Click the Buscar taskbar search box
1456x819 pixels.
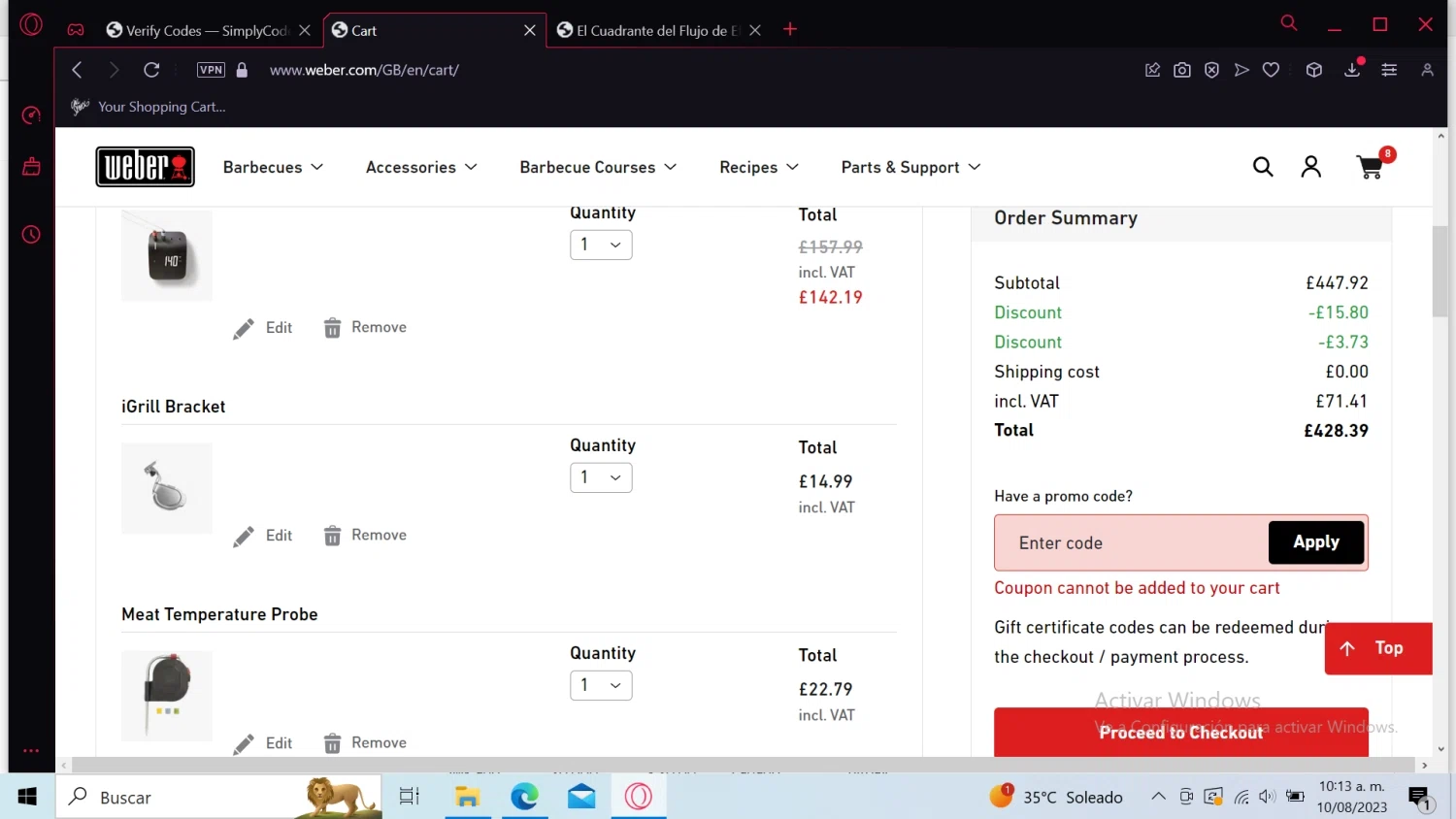coord(218,797)
